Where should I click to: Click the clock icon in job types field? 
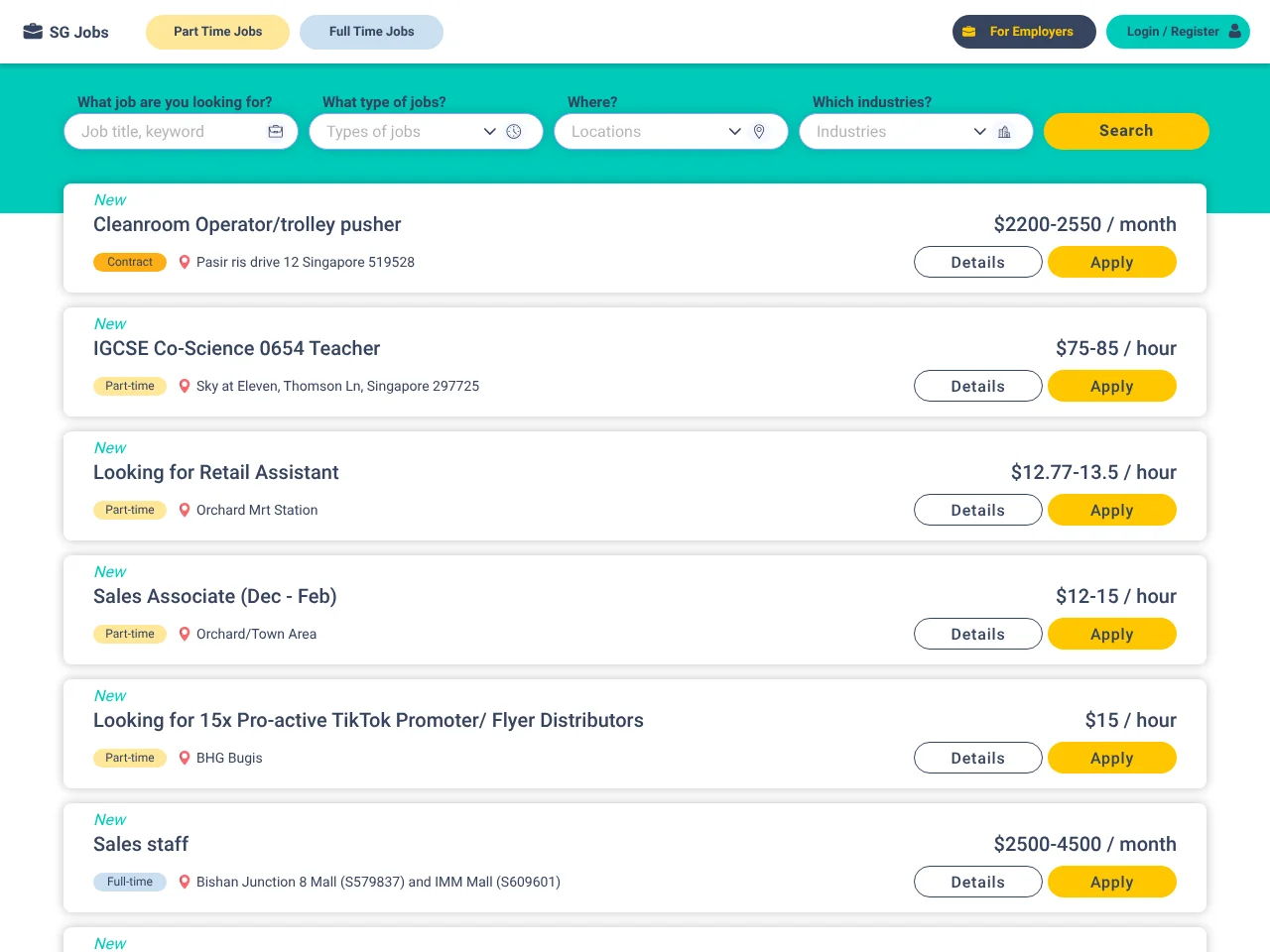(x=514, y=131)
